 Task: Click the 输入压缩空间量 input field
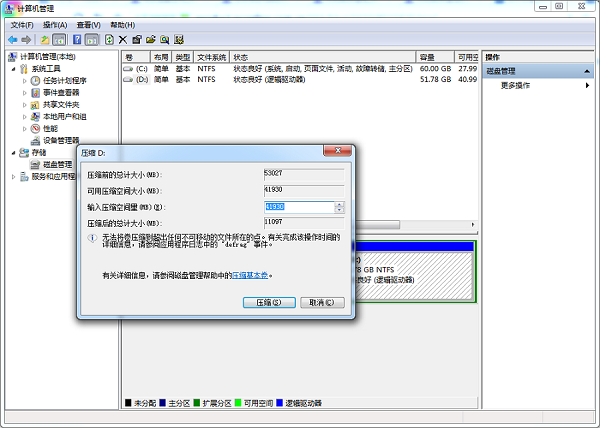click(x=298, y=207)
